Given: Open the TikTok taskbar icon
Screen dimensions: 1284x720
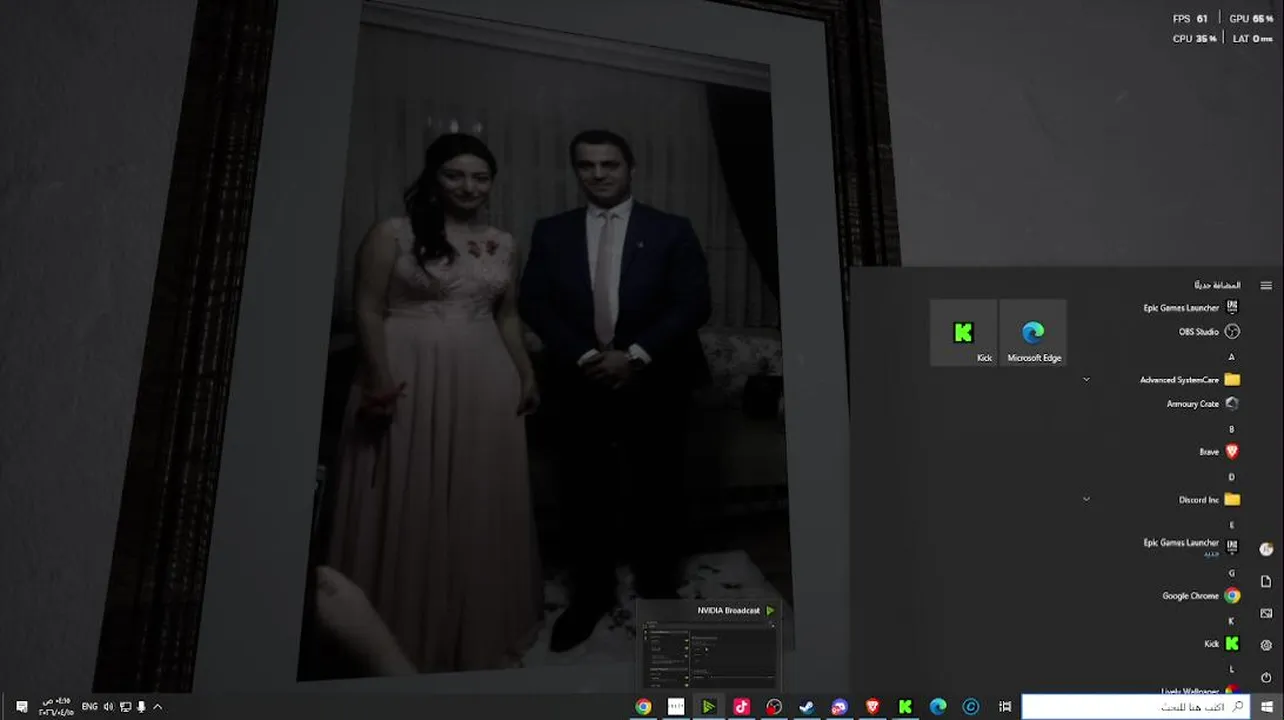Looking at the screenshot, I should pyautogui.click(x=741, y=707).
